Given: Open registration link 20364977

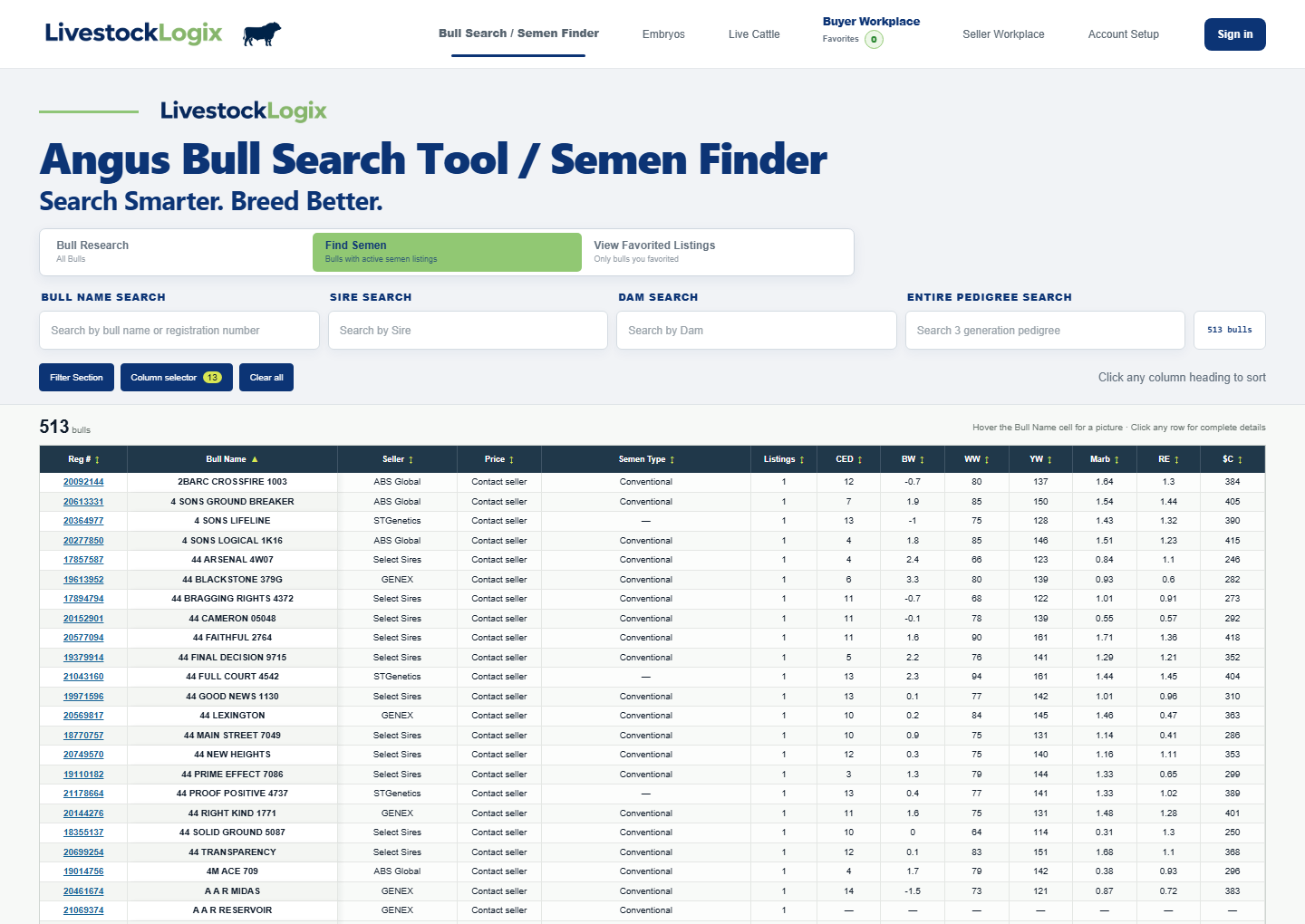Looking at the screenshot, I should tap(83, 521).
